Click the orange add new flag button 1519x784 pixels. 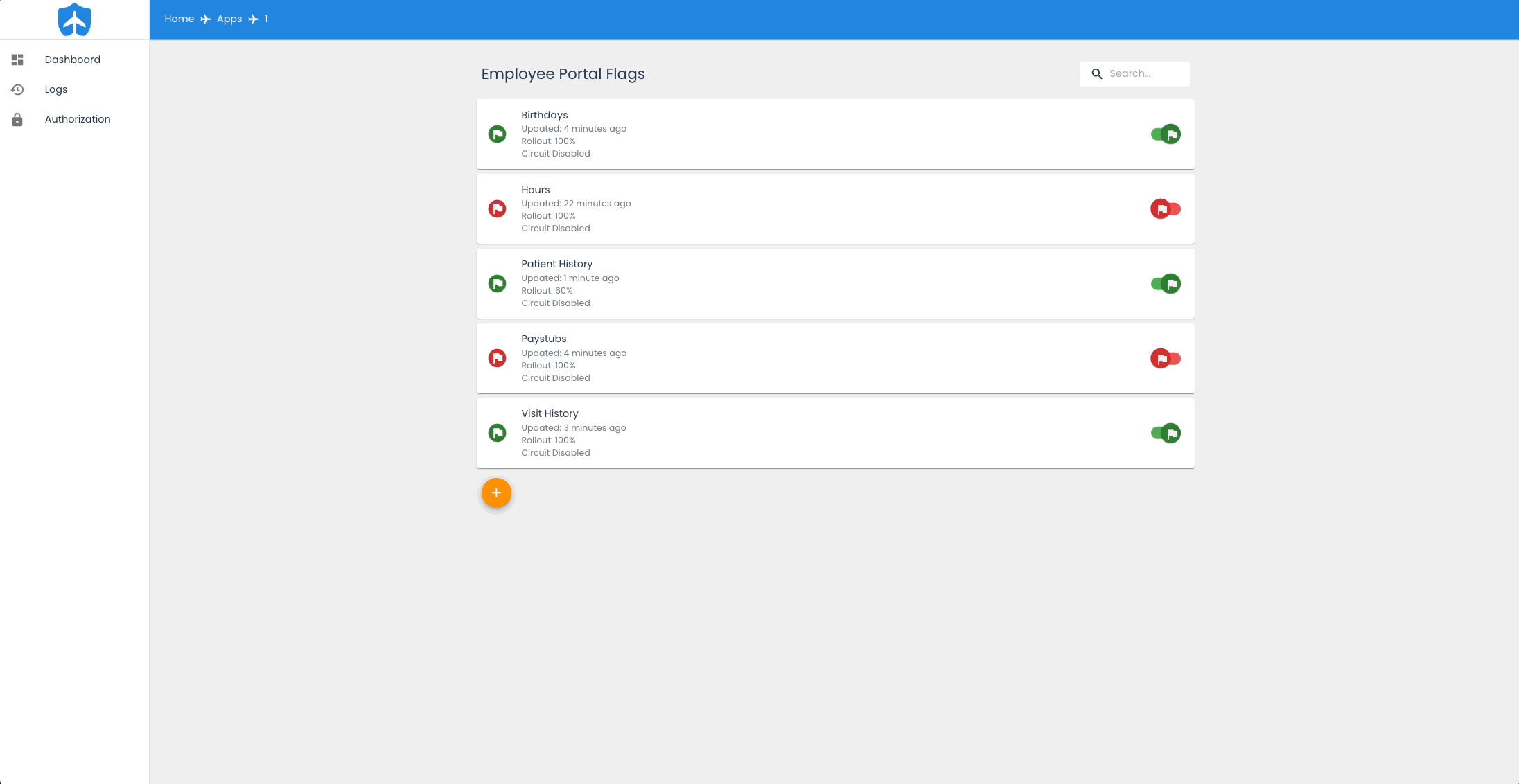(496, 493)
